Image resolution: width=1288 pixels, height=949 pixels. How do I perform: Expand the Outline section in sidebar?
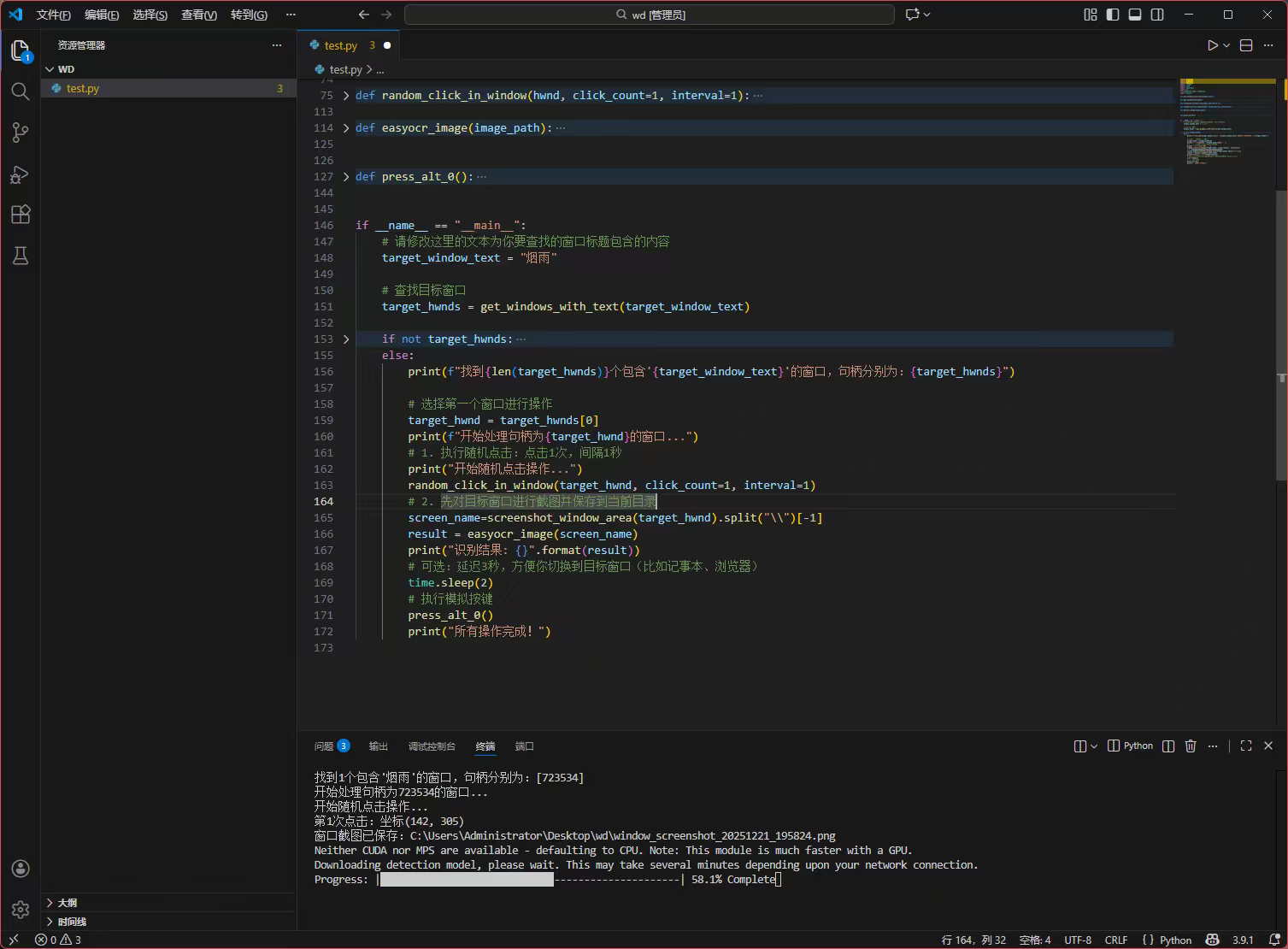68,903
